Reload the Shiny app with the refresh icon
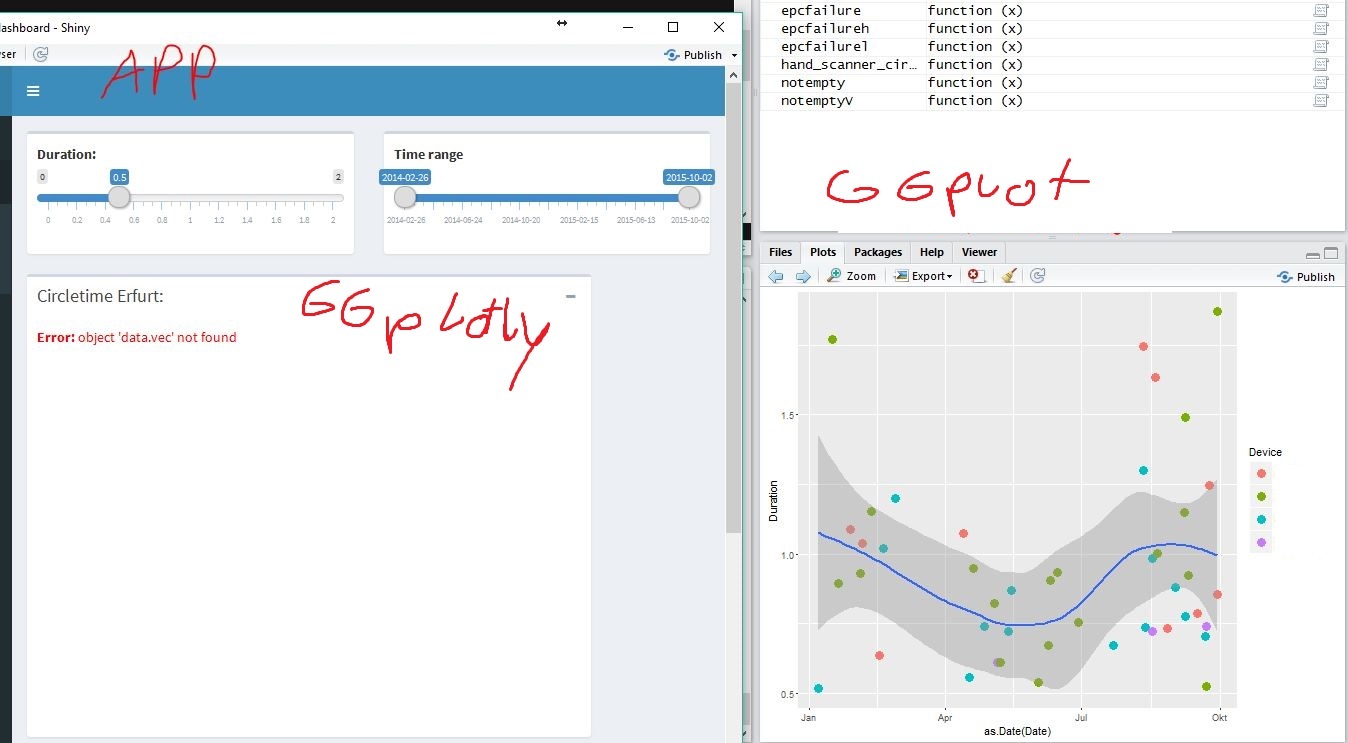Viewport: 1348px width, 743px height. [x=39, y=54]
